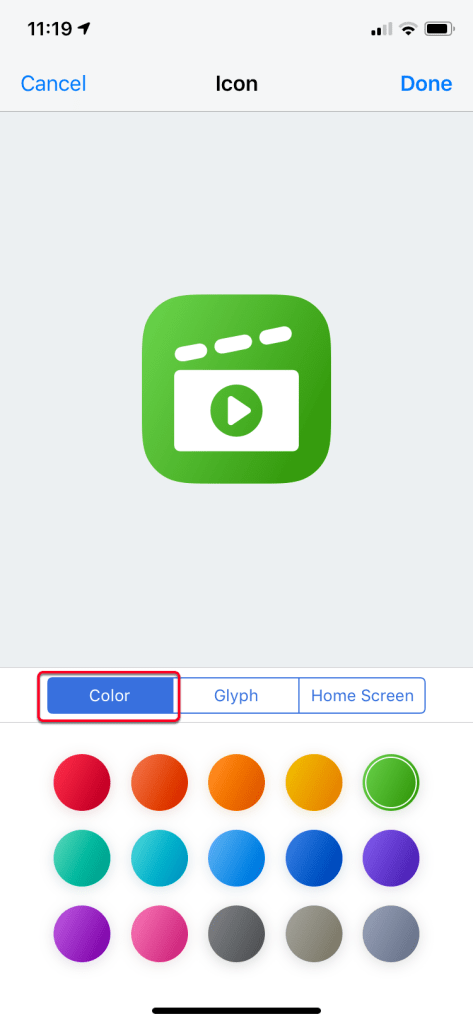
Task: Switch to the Home Screen tab
Action: (362, 696)
